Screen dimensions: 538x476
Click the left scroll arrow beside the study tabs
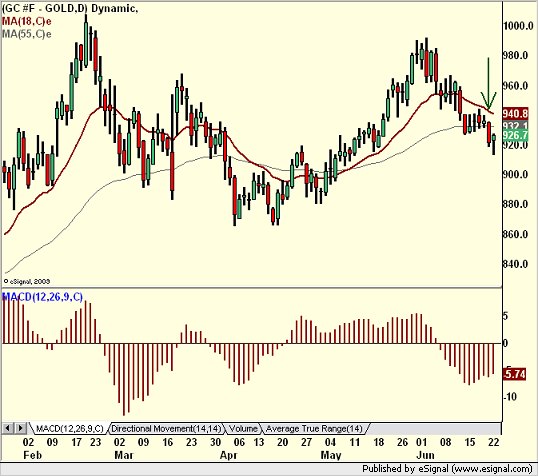tap(8, 428)
